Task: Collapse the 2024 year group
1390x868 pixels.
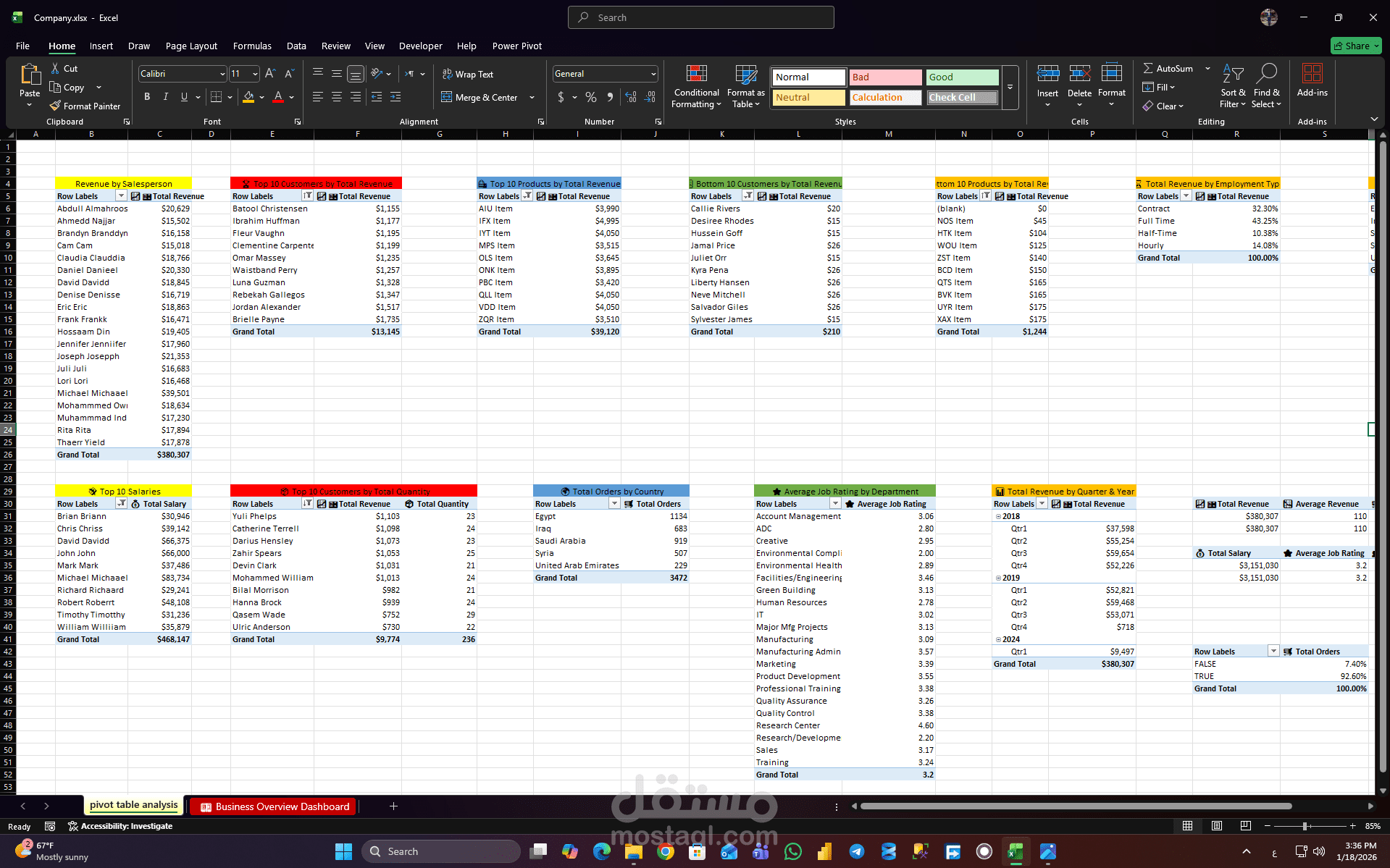Action: click(998, 640)
